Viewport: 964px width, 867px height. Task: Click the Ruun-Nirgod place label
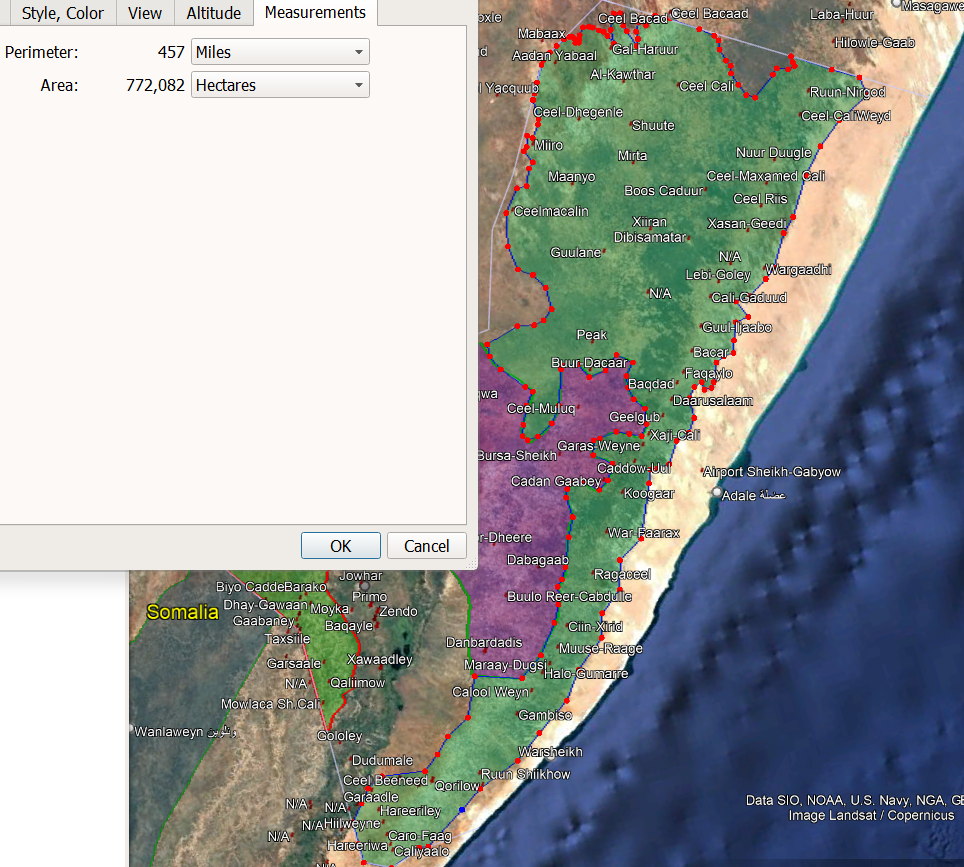click(x=847, y=92)
